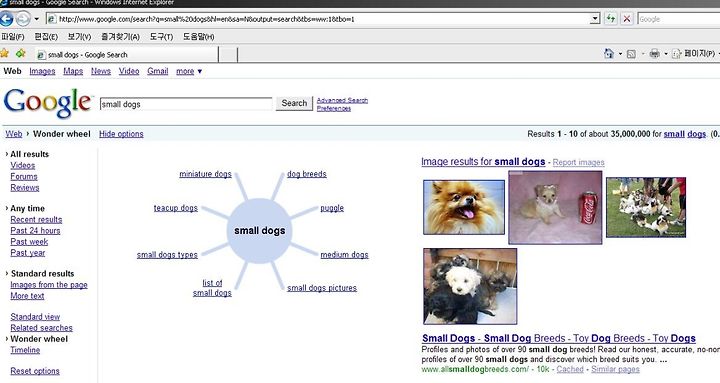Select 'puggle' wonder wheel spoke
720x383 pixels.
click(x=332, y=208)
